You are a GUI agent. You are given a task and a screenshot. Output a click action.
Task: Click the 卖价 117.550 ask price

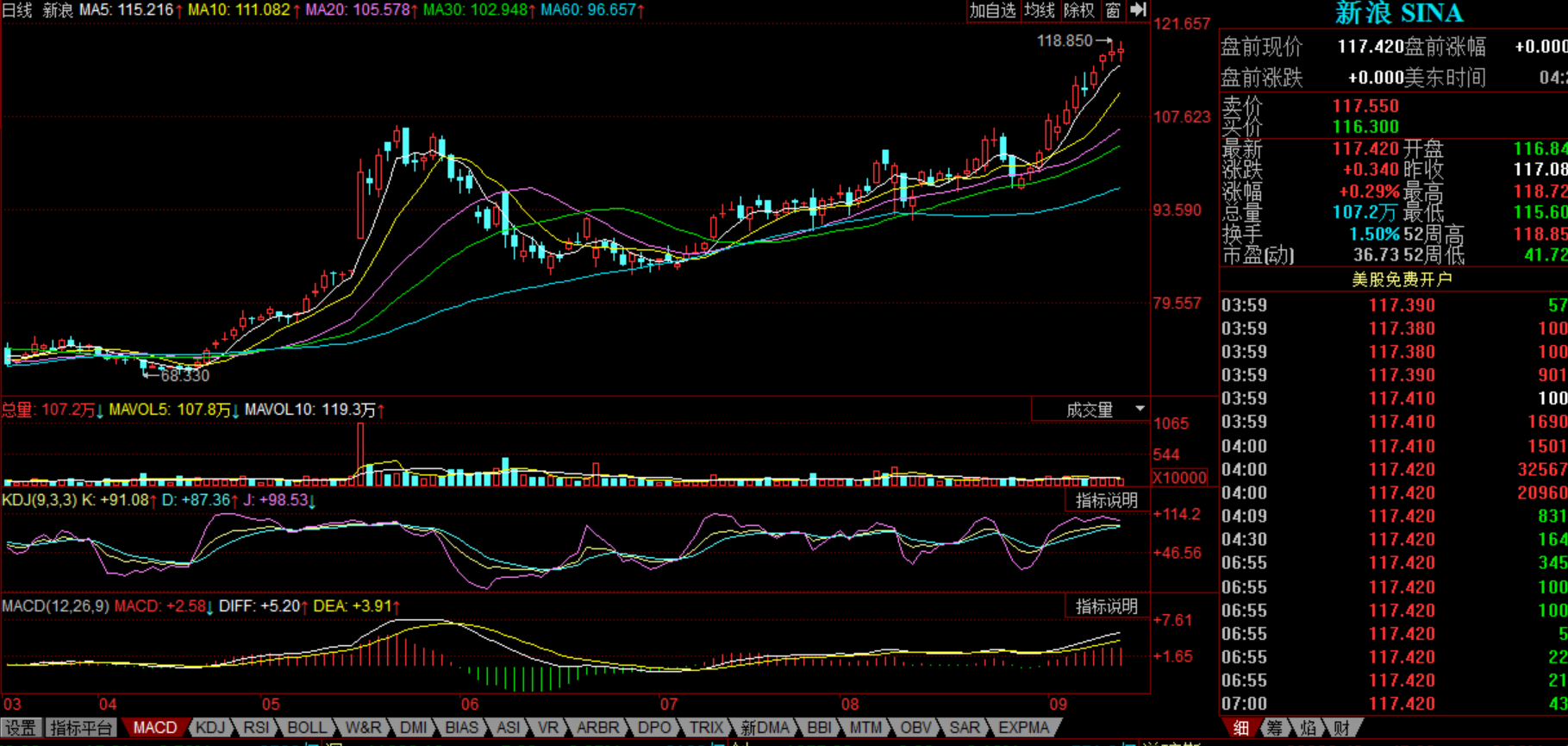tap(1365, 106)
